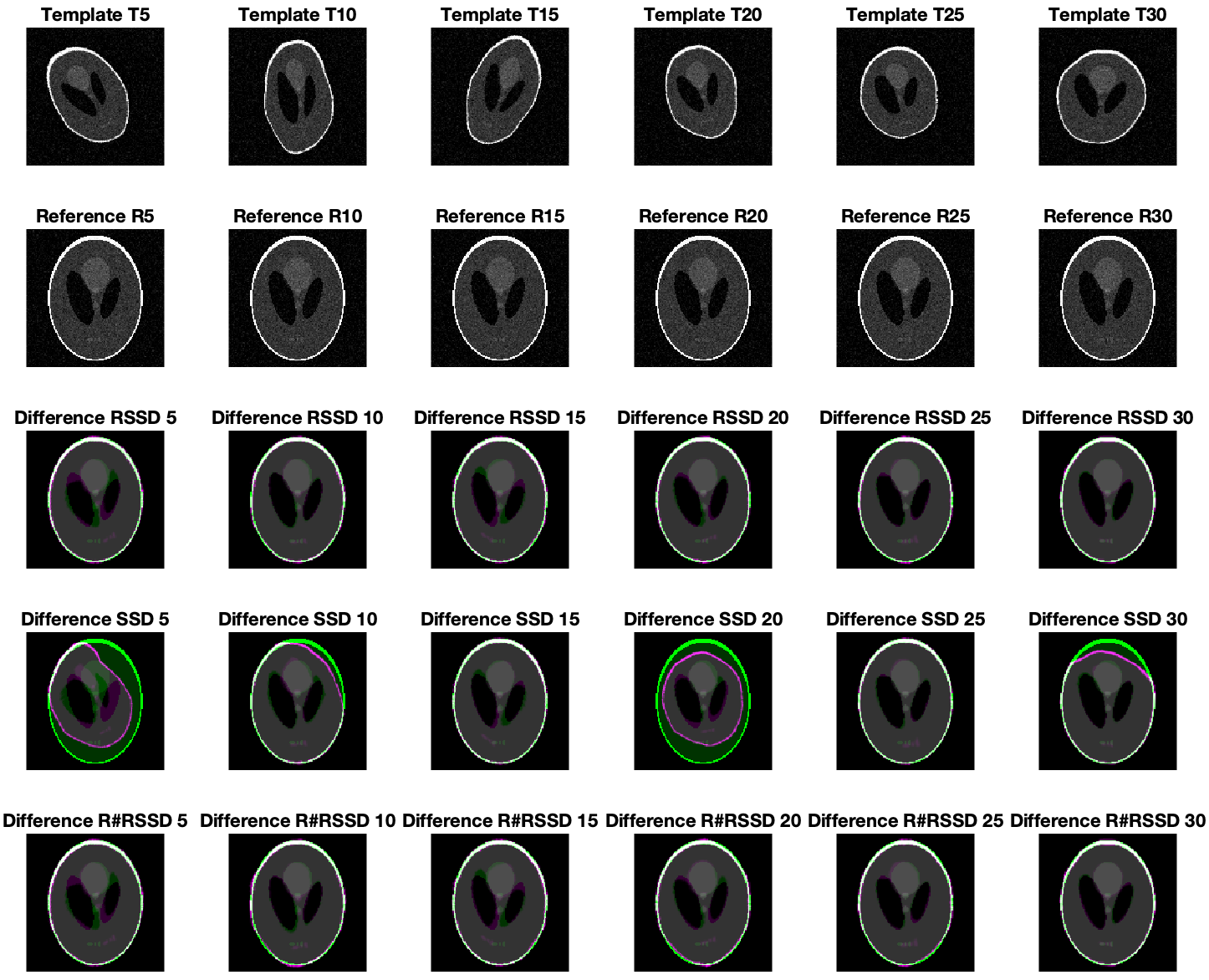Select the image under Difference R#RSSD 10
This screenshot has height=980, width=1209.
298,902
